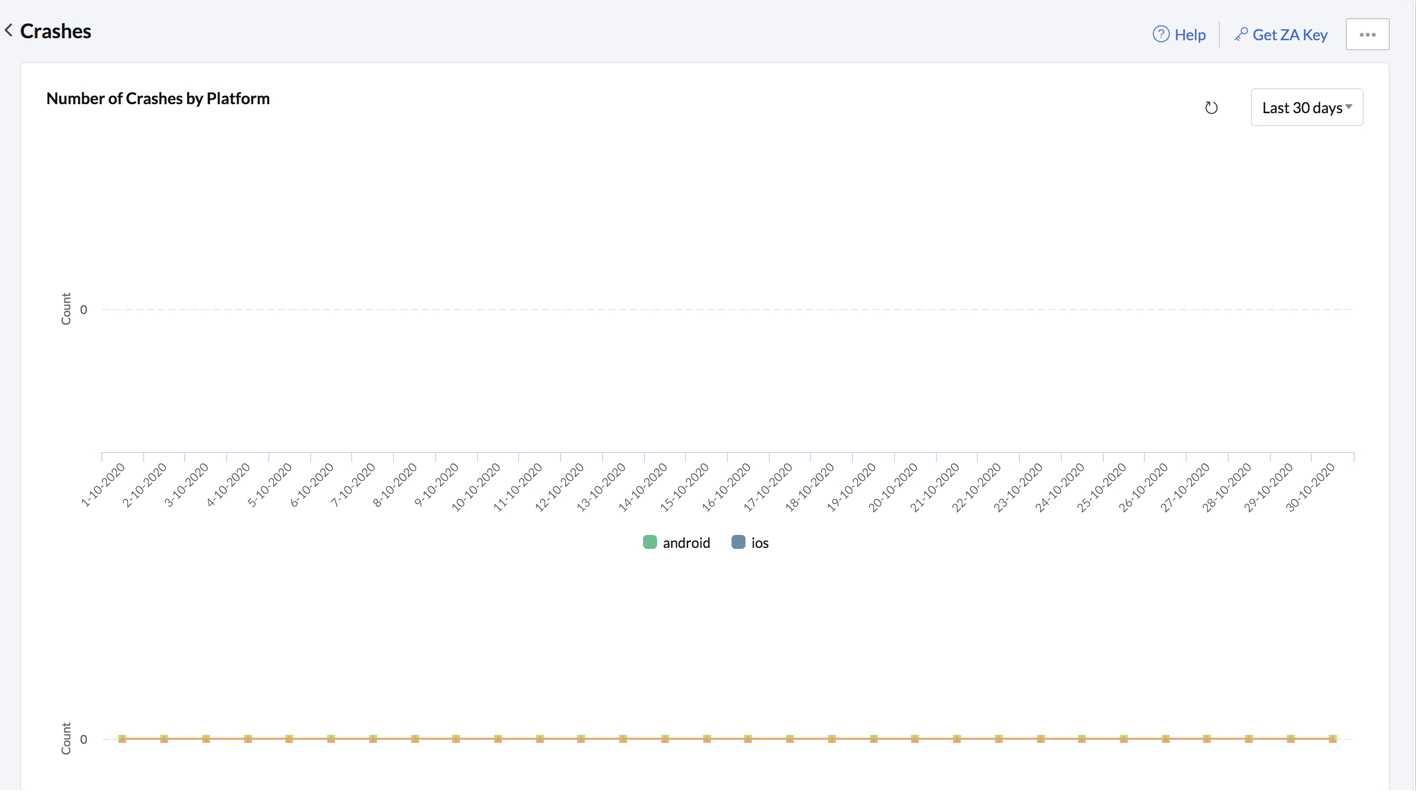Toggle the ios series via its legend label
The height and width of the screenshot is (791, 1416).
760,543
